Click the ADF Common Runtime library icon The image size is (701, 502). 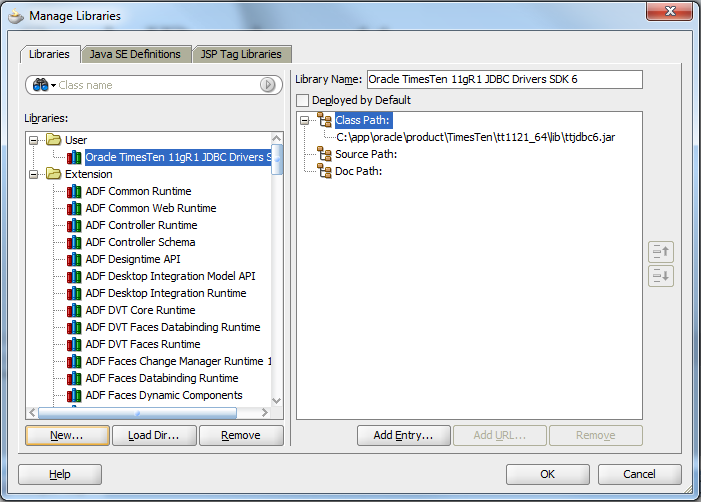(x=74, y=191)
